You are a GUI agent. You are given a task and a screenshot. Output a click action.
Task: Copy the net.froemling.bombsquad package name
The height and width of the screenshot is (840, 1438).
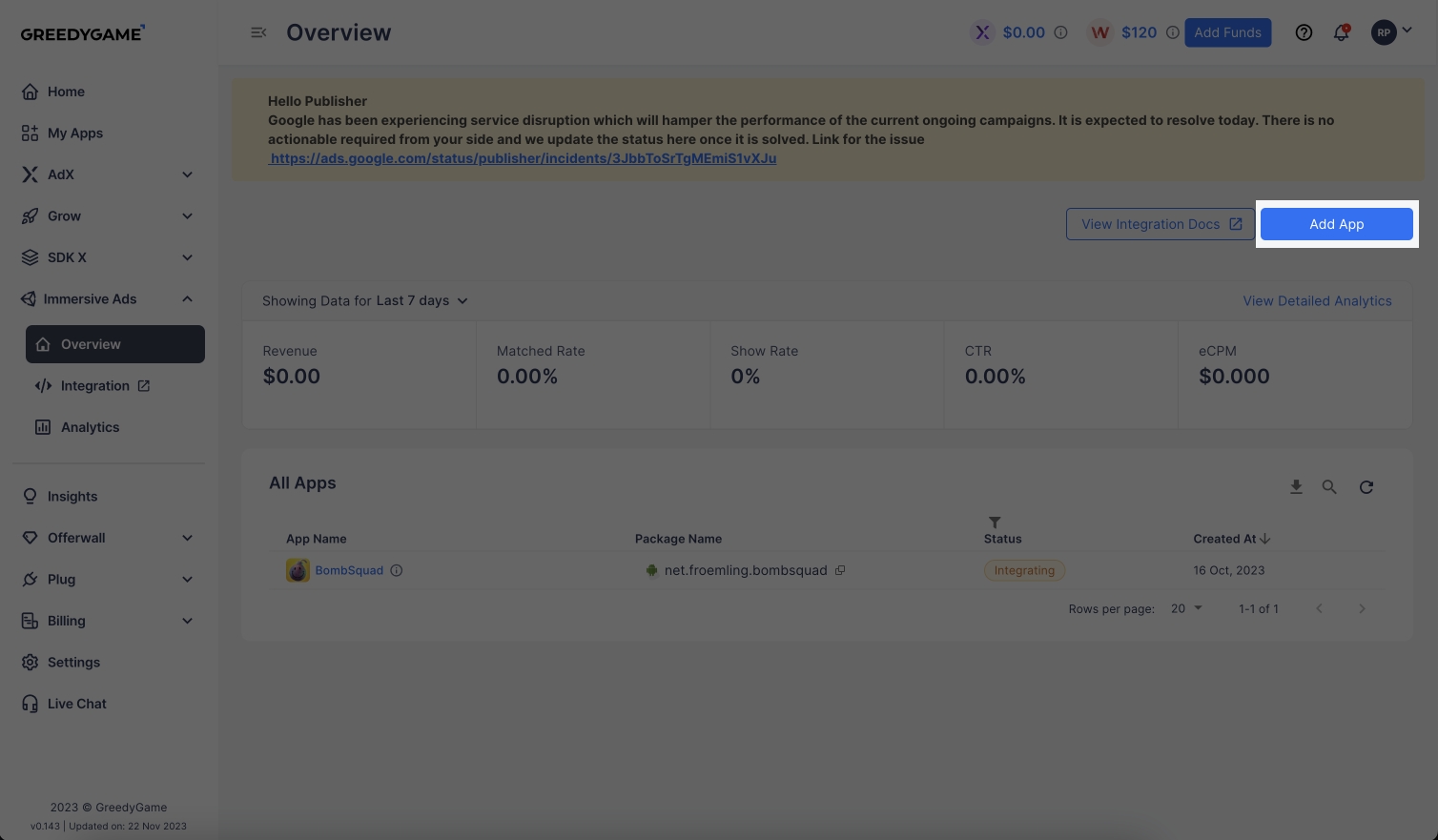(840, 570)
